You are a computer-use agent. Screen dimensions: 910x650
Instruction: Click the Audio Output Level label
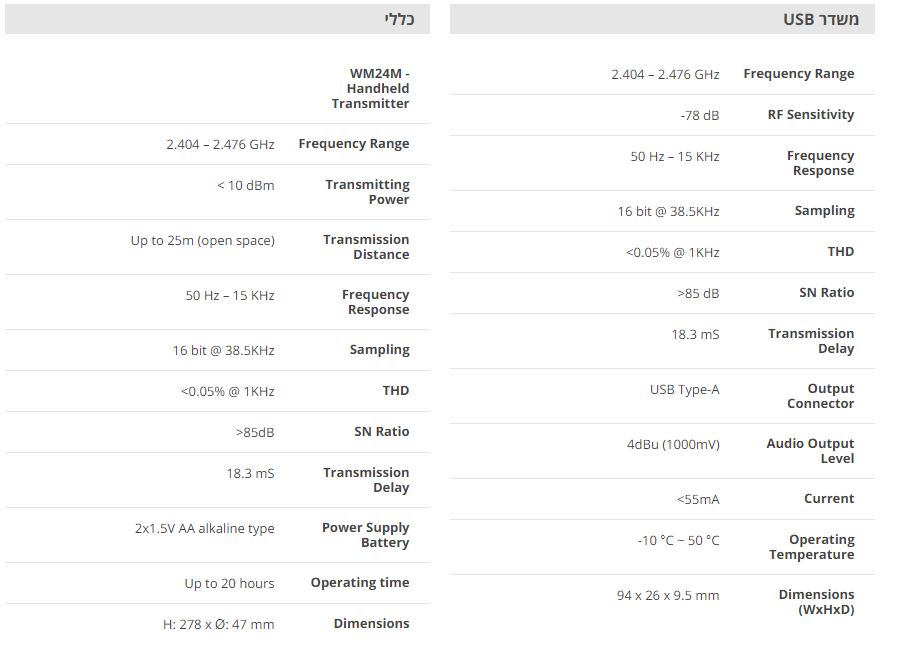[x=810, y=451]
